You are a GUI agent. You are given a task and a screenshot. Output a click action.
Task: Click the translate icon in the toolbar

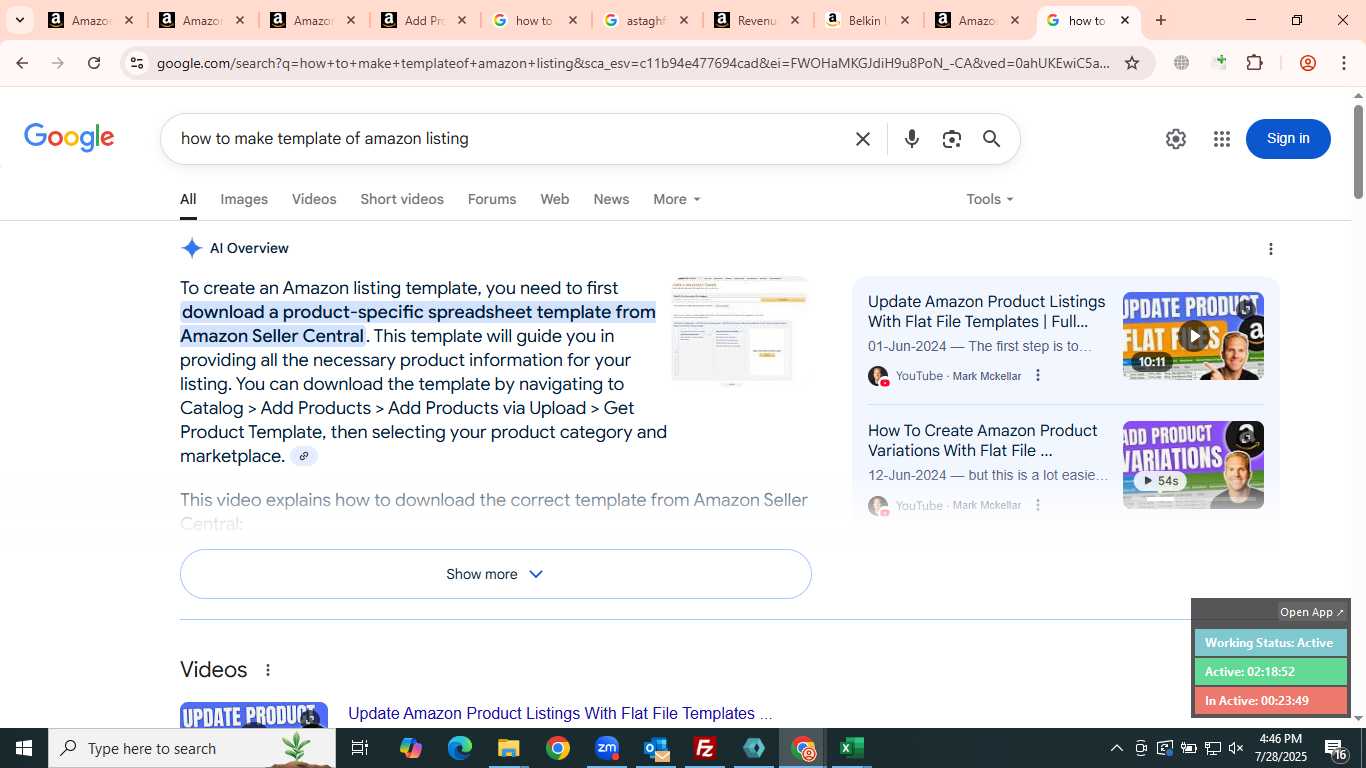[x=1182, y=63]
